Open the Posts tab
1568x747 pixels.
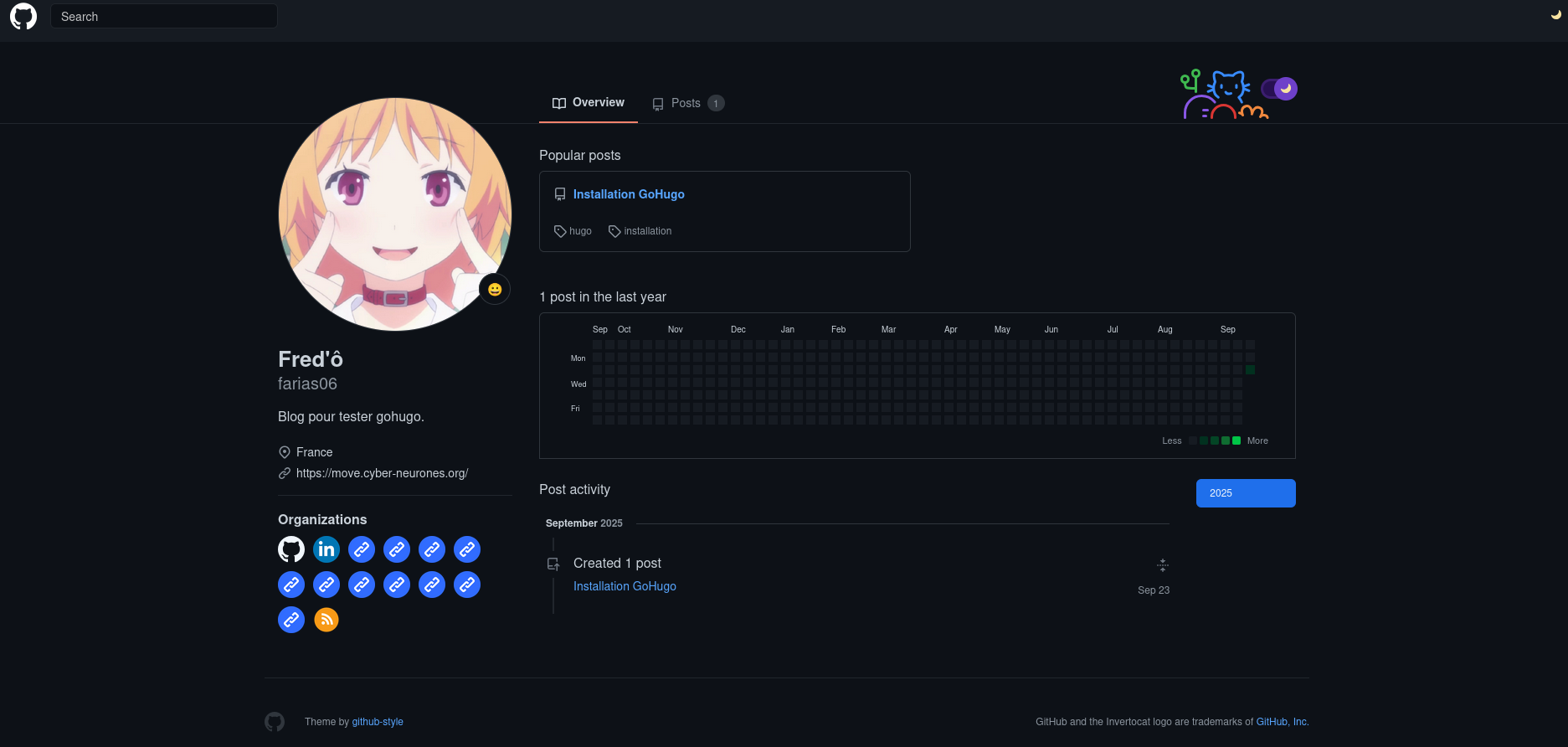687,103
